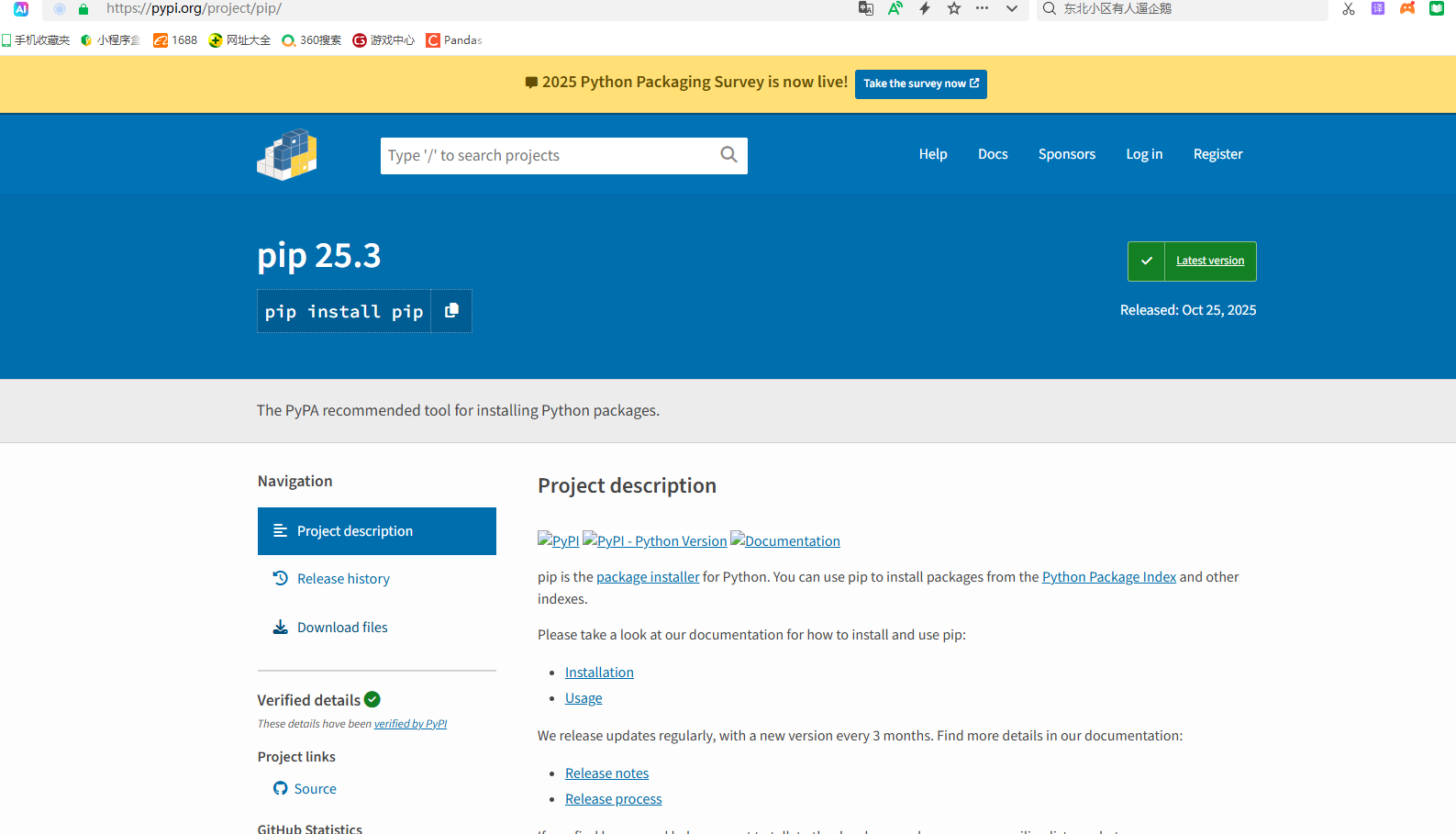Viewport: 1456px width, 834px height.
Task: Click the search magnifier icon
Action: (x=728, y=155)
